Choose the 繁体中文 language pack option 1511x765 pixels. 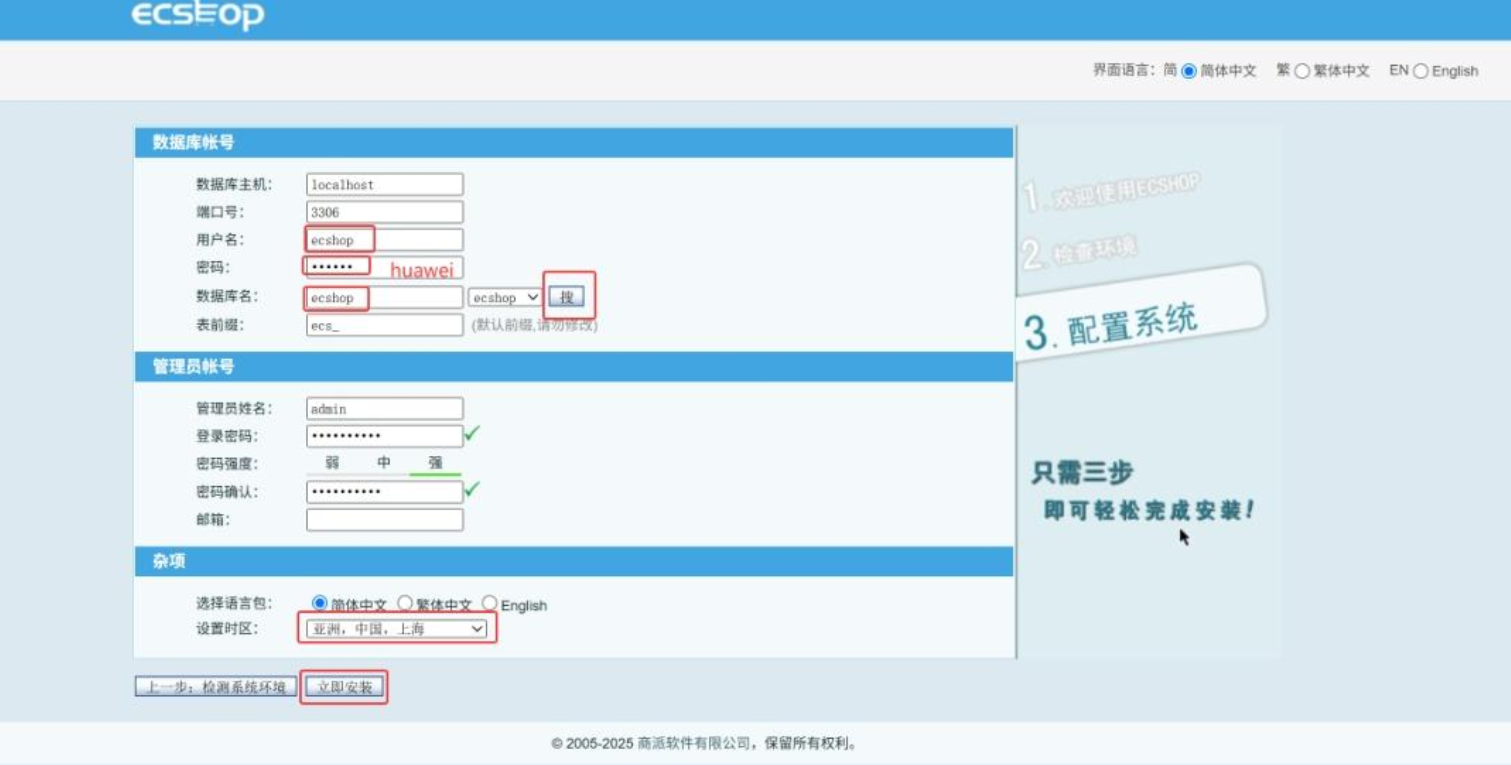[405, 603]
